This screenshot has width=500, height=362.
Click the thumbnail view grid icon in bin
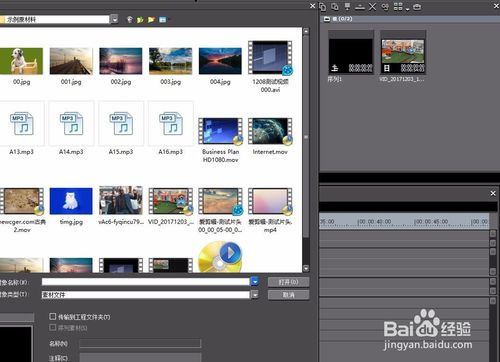tap(398, 6)
